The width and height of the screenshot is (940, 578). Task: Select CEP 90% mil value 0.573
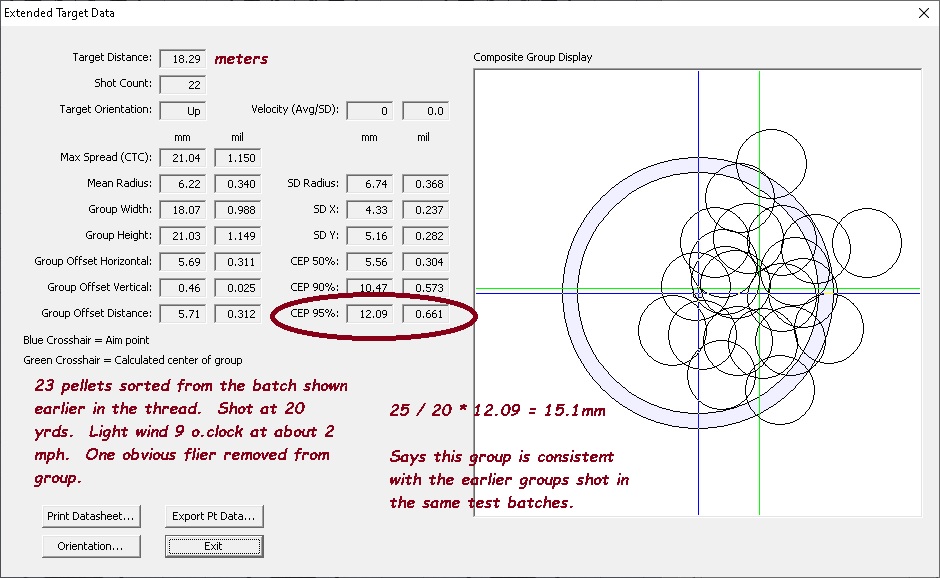pyautogui.click(x=426, y=288)
